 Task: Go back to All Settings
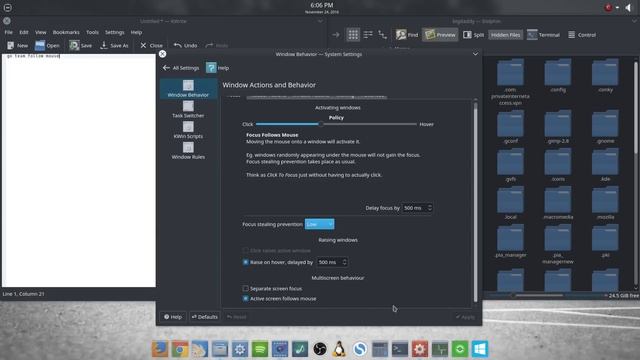tap(181, 68)
